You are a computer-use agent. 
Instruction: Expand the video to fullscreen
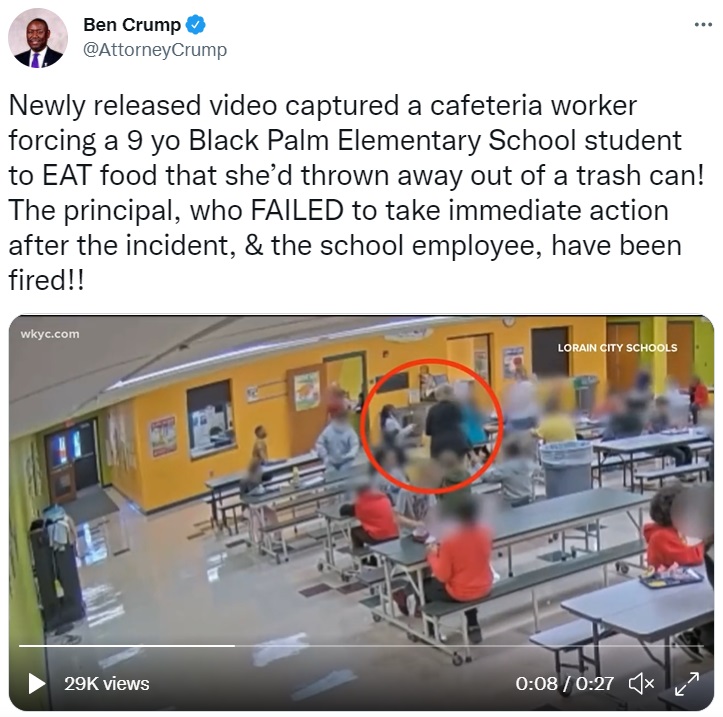pos(687,683)
